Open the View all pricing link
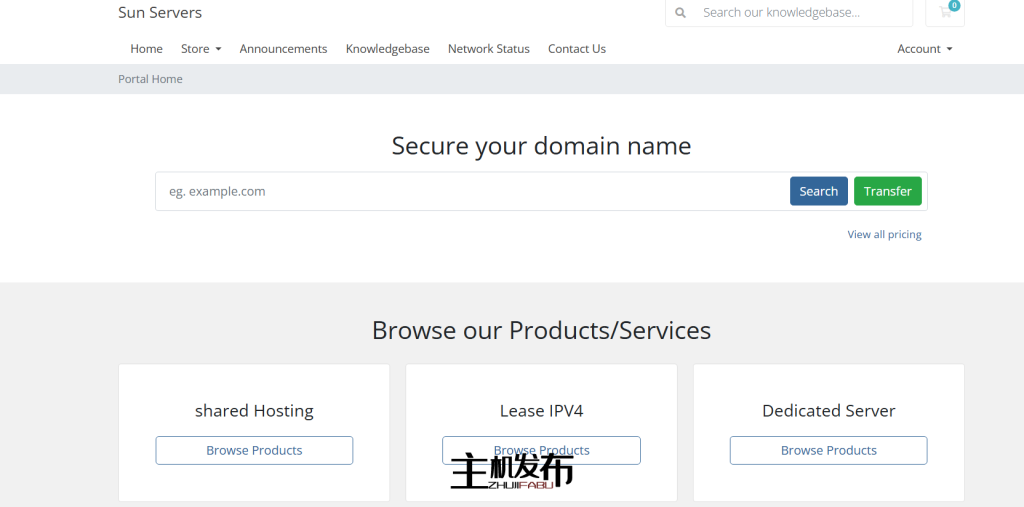The height and width of the screenshot is (507, 1024). pyautogui.click(x=884, y=235)
